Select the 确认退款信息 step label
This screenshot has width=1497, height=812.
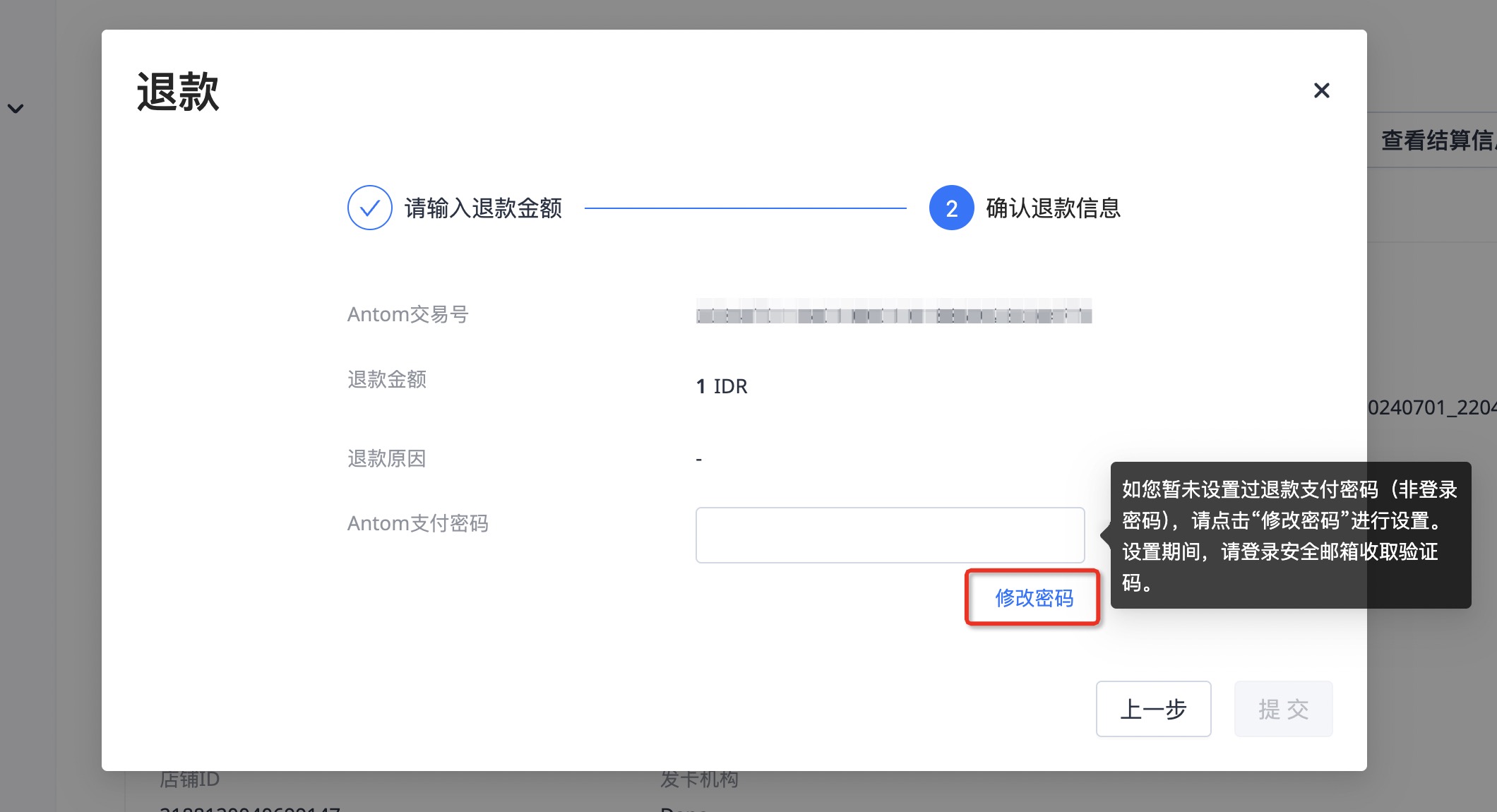[1053, 208]
